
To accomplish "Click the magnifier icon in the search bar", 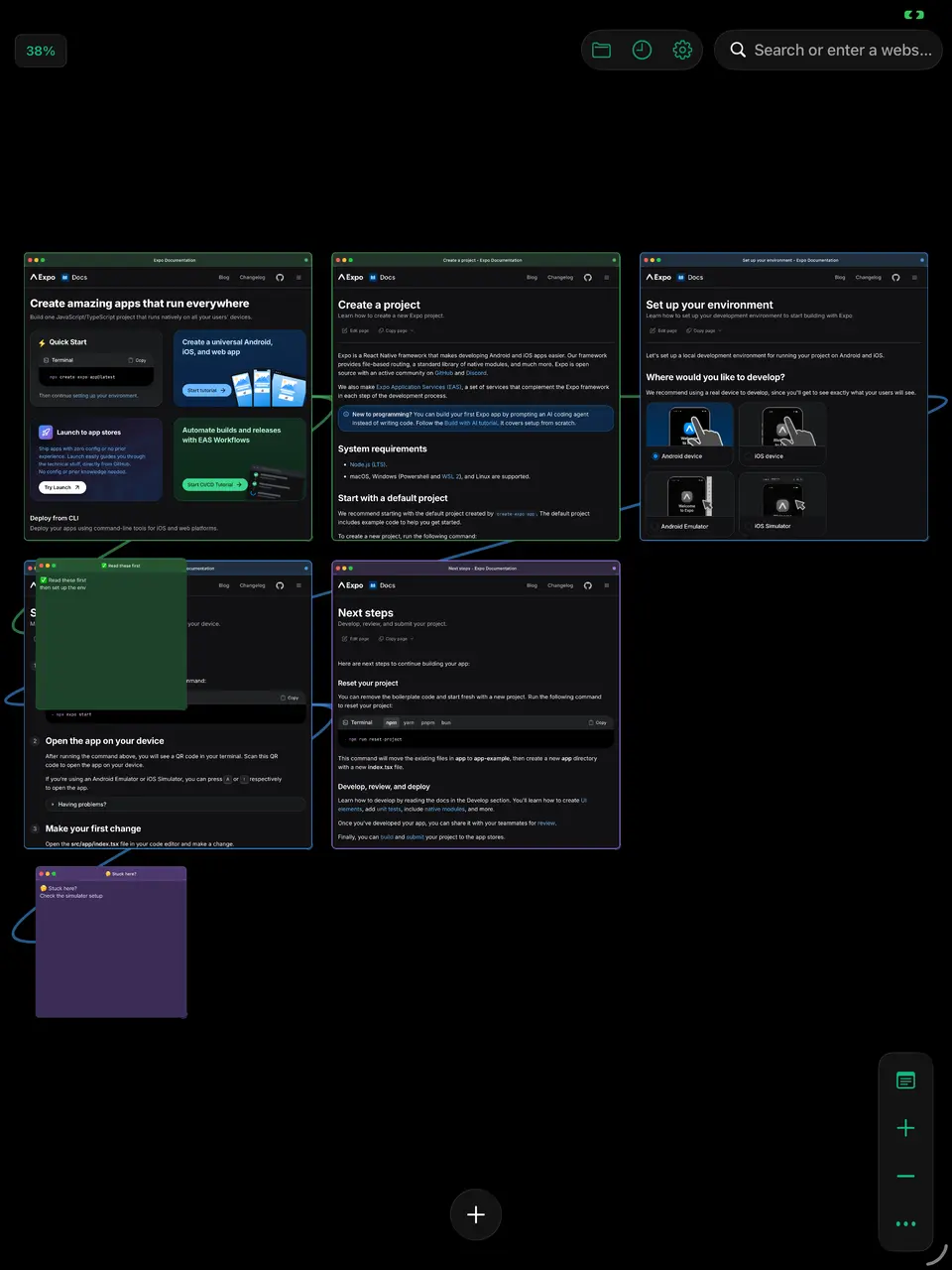I will [738, 50].
